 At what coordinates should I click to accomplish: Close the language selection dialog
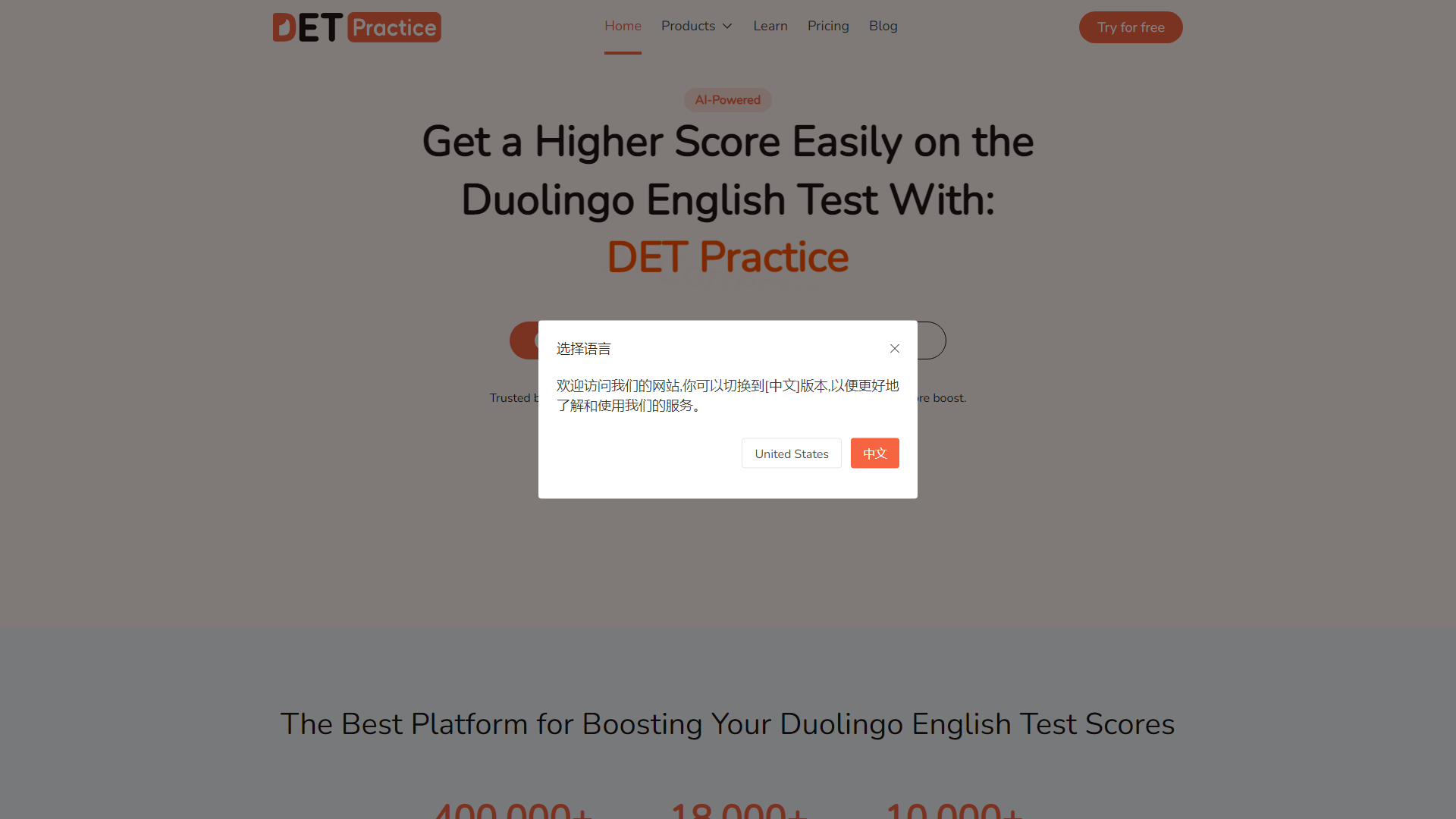(894, 348)
